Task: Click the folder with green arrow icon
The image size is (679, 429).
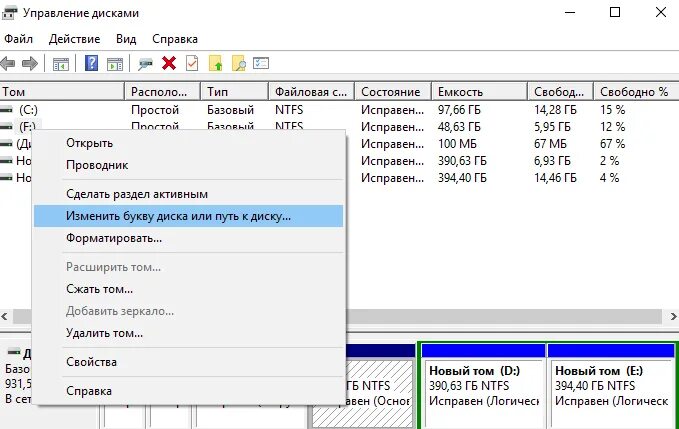Action: point(216,63)
